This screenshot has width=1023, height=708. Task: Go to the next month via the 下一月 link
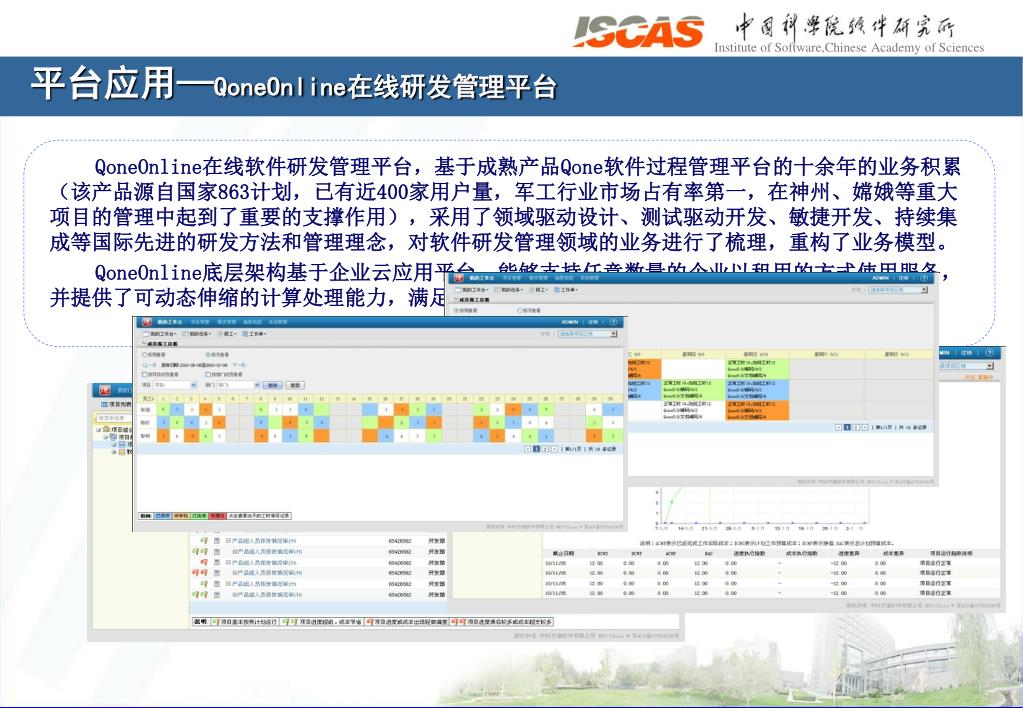click(x=239, y=365)
